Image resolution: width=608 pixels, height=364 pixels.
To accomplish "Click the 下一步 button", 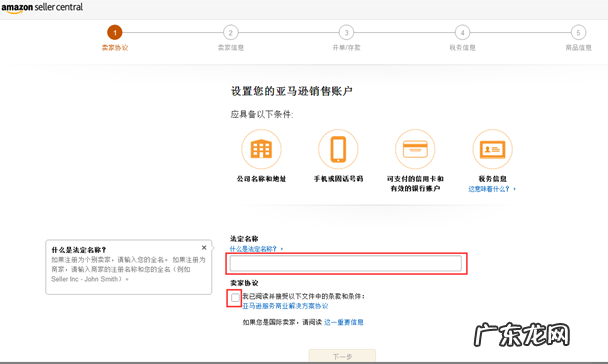I will [x=342, y=356].
